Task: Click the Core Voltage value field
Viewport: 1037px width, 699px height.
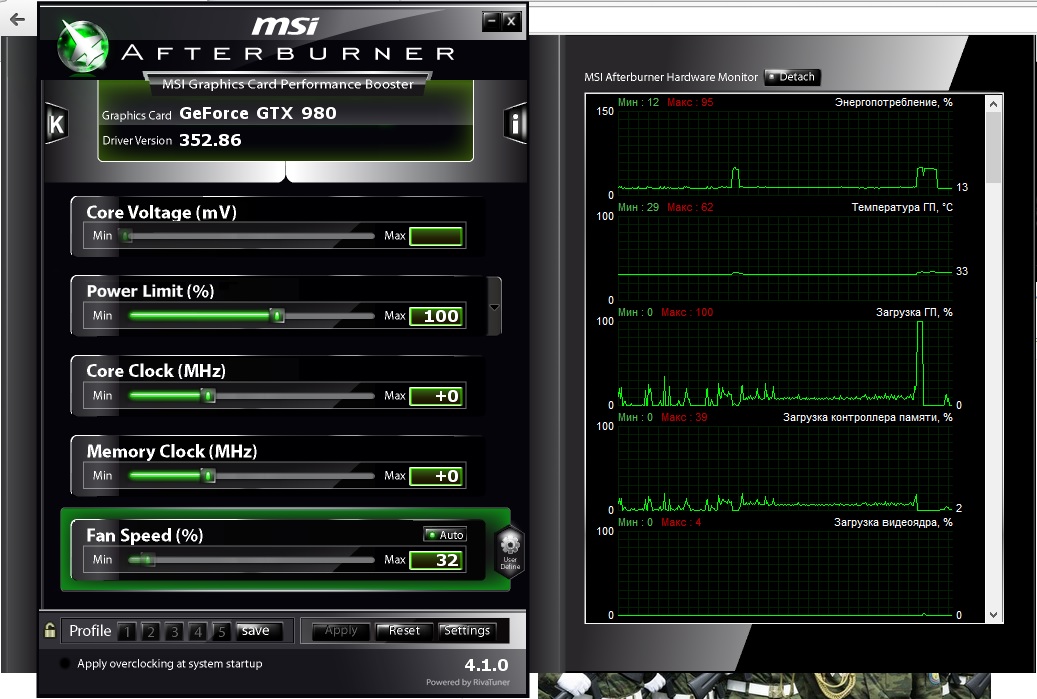Action: click(x=436, y=236)
